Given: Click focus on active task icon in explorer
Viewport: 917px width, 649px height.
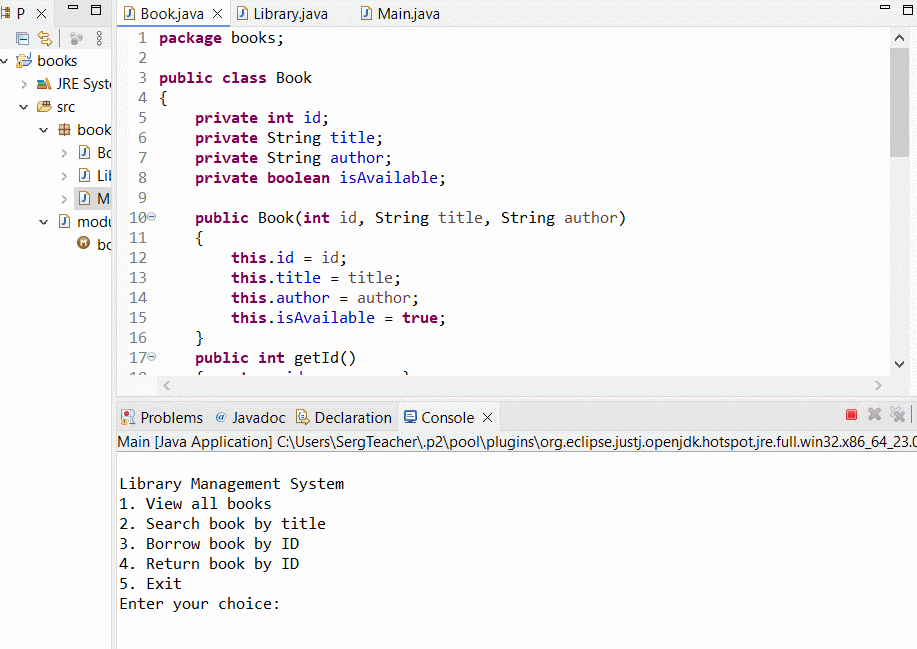Looking at the screenshot, I should pos(76,39).
